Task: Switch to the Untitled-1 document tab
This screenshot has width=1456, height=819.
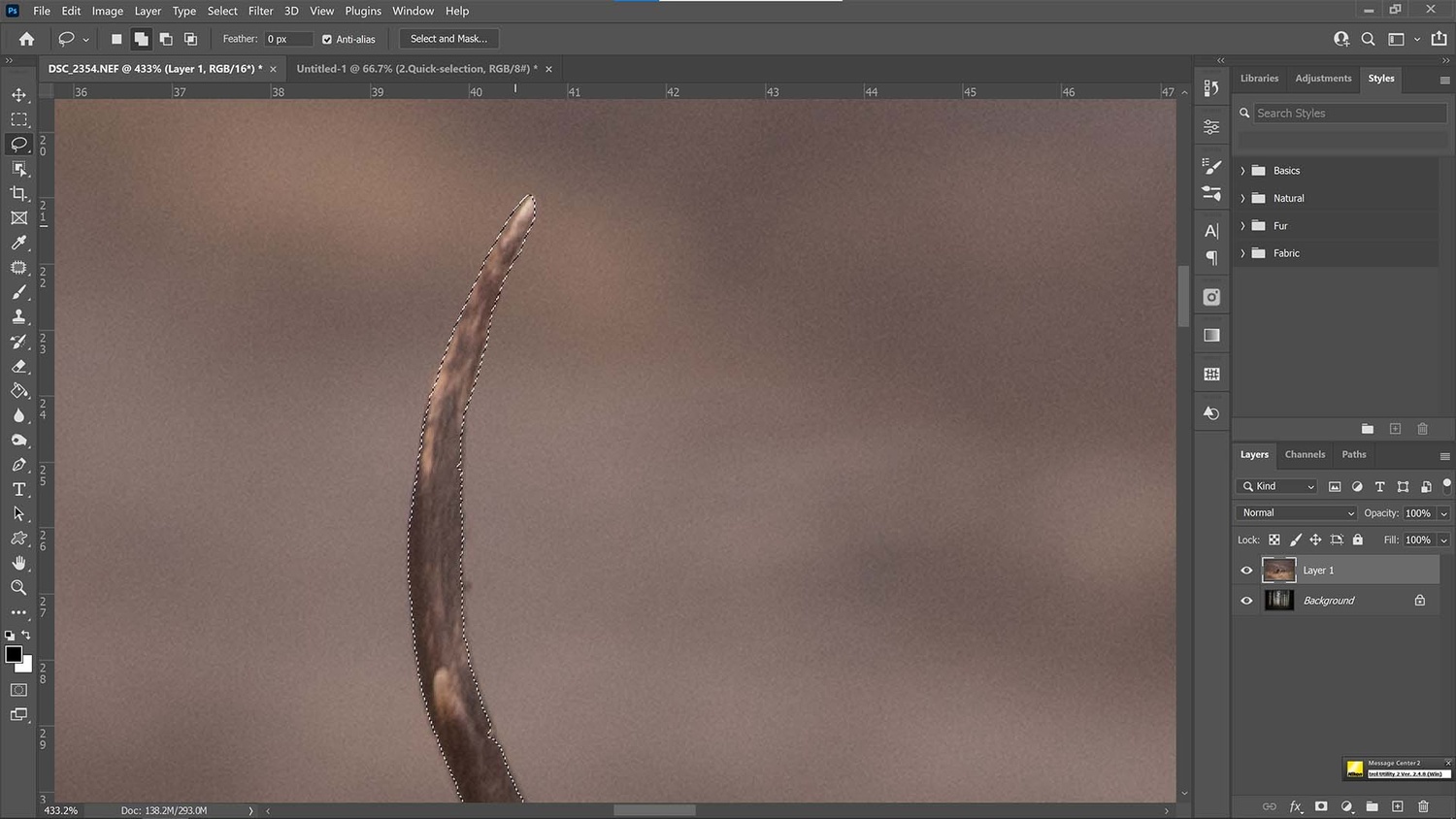Action: [416, 69]
